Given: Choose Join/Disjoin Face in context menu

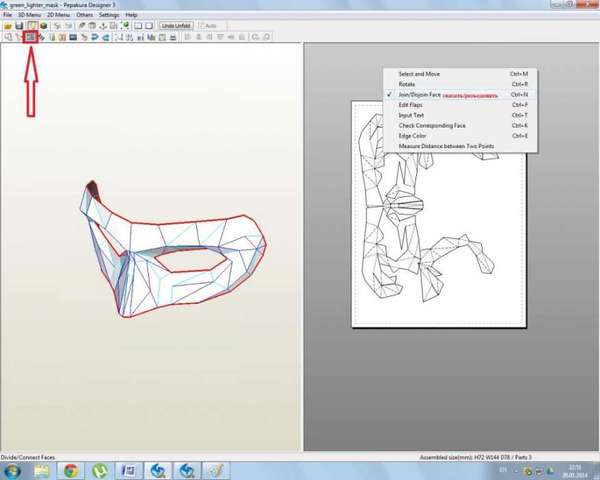Looking at the screenshot, I should tap(460, 95).
